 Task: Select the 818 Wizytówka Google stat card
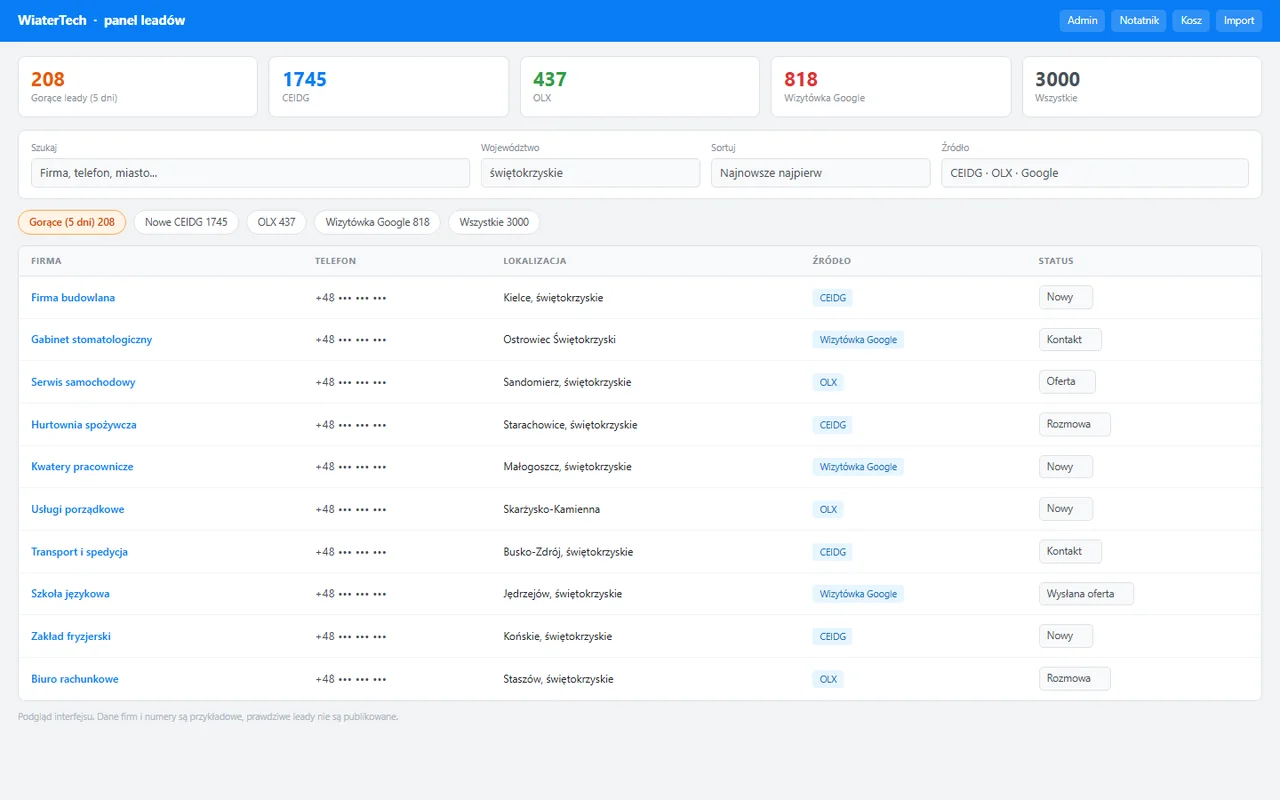coord(891,87)
